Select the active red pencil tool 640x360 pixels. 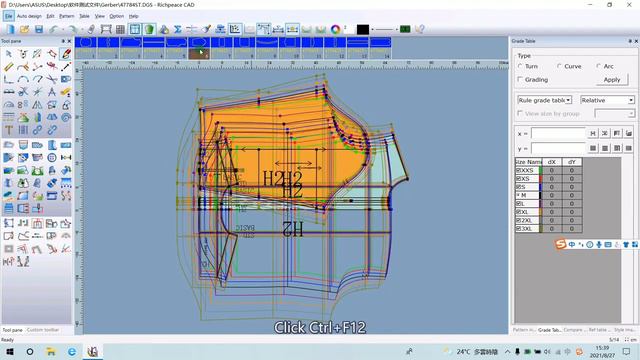coord(66,54)
